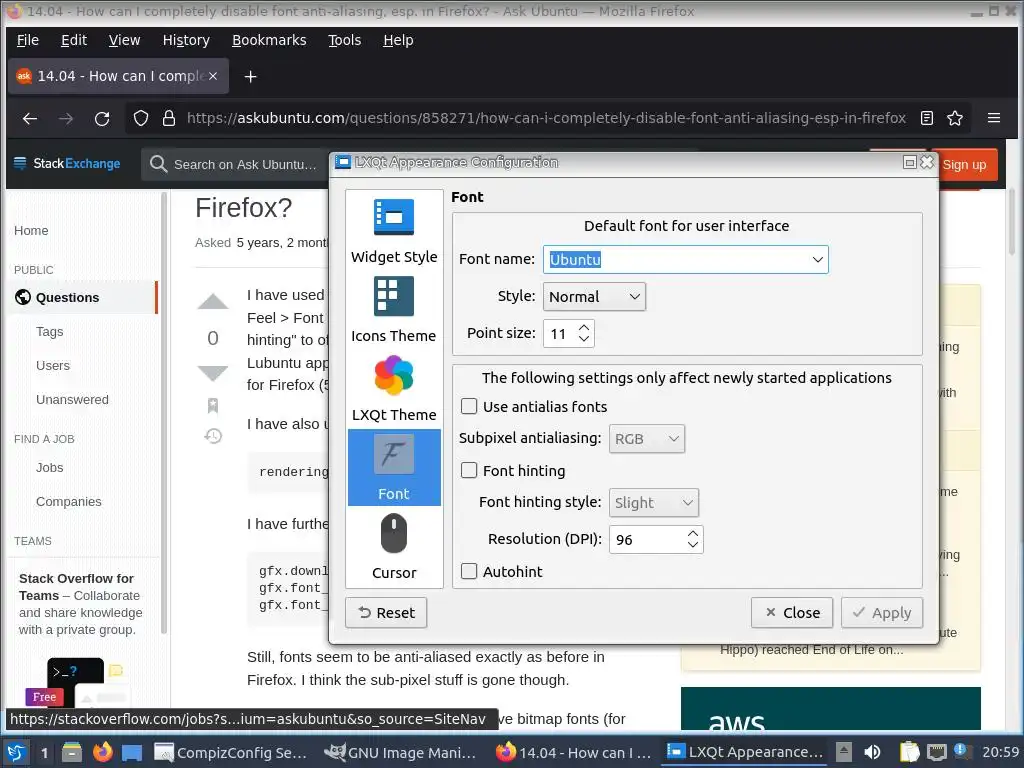Expand the system tray arrow
Screen dimensions: 1024x768
(844, 752)
